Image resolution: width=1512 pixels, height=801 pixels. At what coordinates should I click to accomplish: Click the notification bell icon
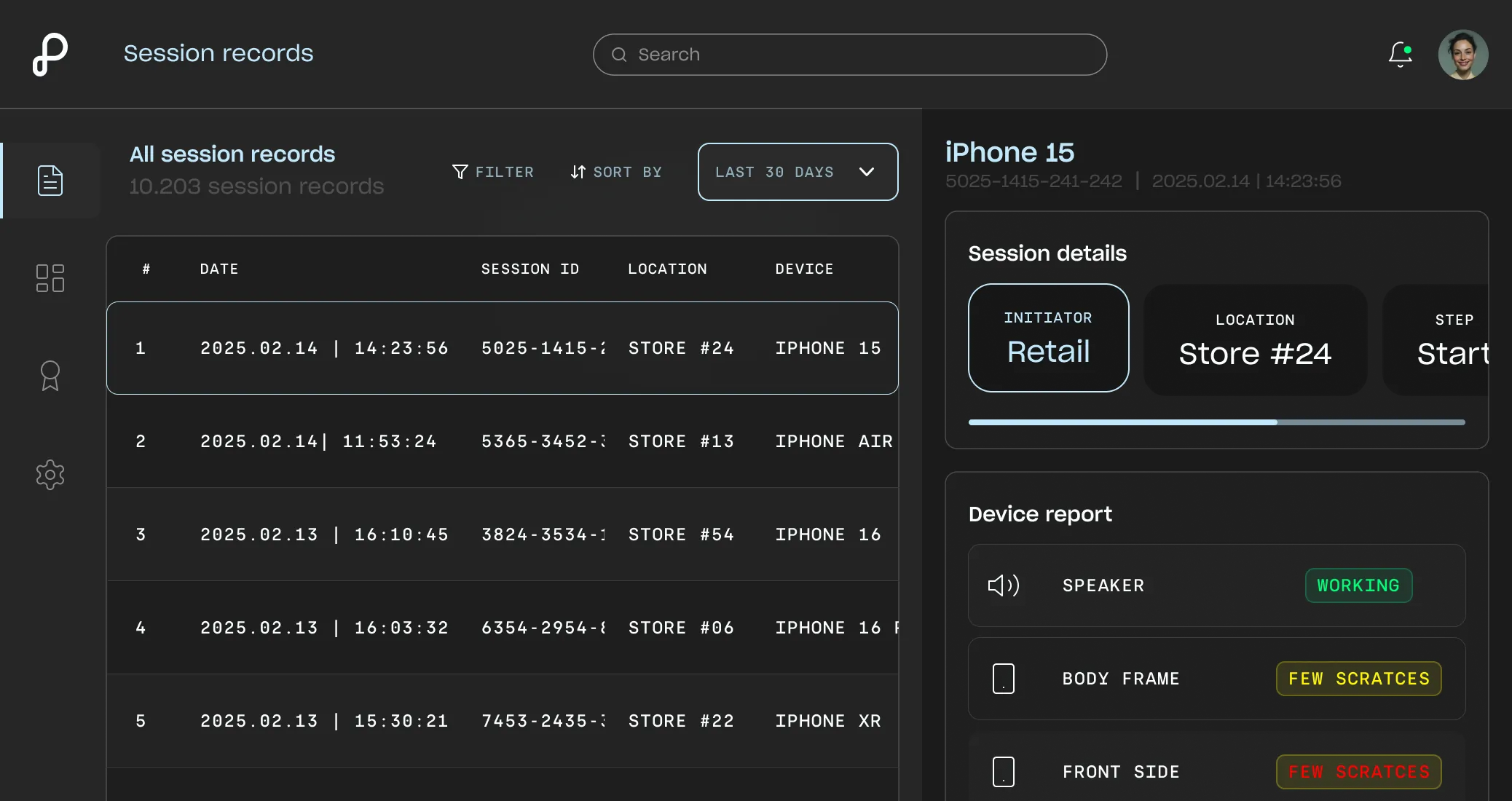coord(1400,55)
